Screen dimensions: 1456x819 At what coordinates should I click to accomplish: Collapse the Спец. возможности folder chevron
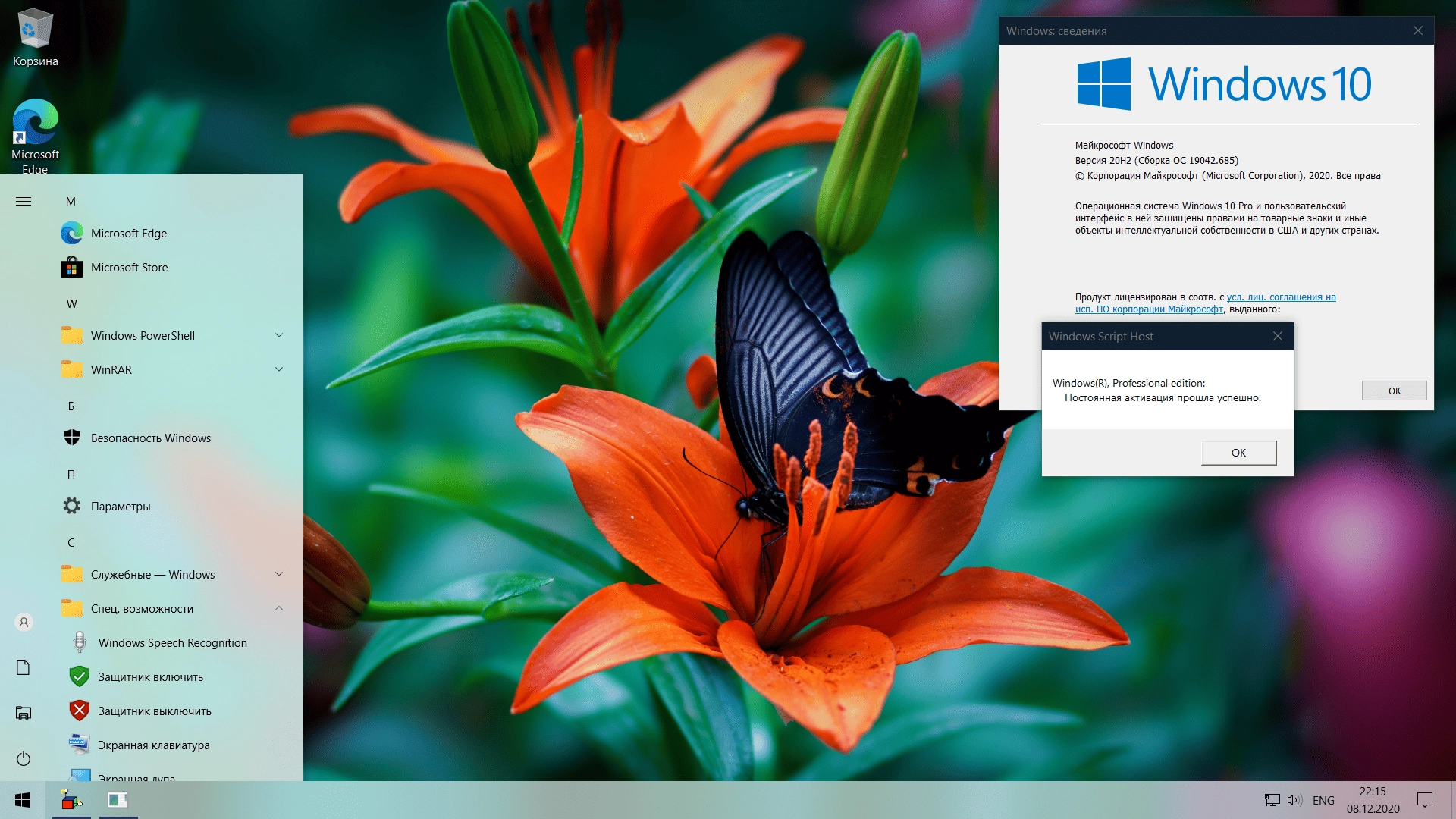point(279,608)
